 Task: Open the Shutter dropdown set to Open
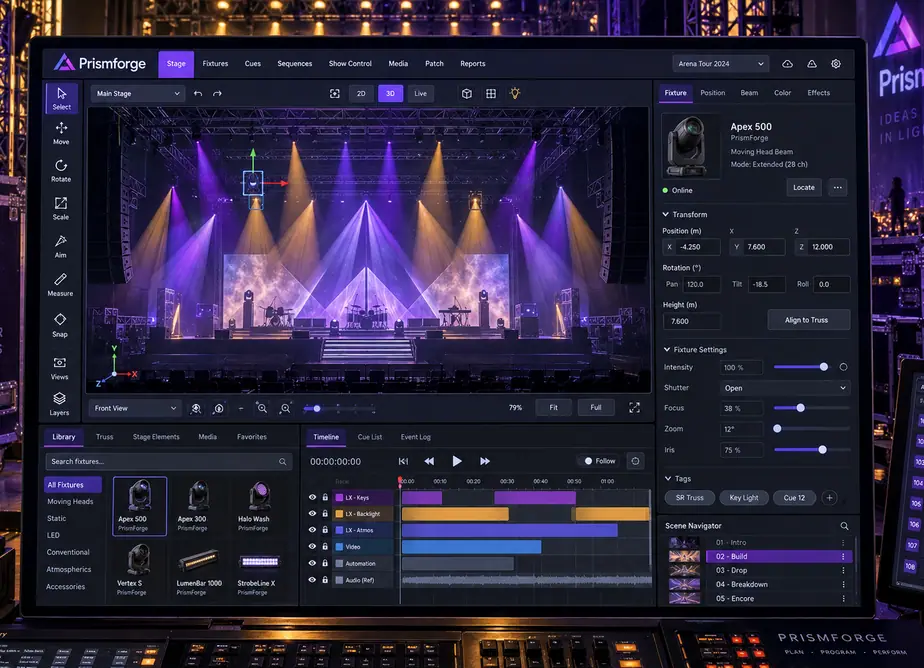[x=784, y=388]
